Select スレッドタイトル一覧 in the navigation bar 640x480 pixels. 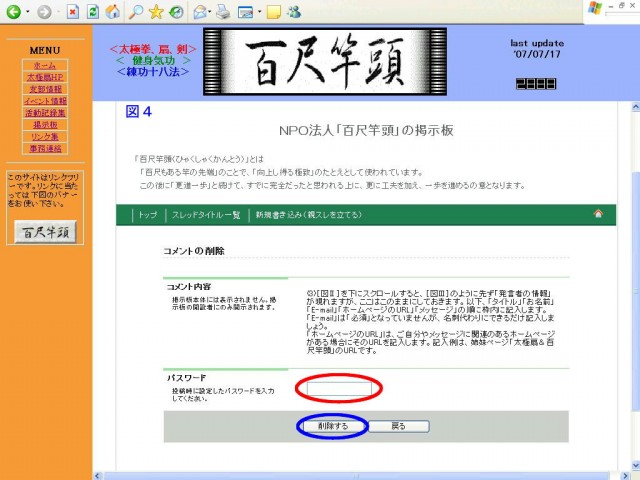point(205,215)
